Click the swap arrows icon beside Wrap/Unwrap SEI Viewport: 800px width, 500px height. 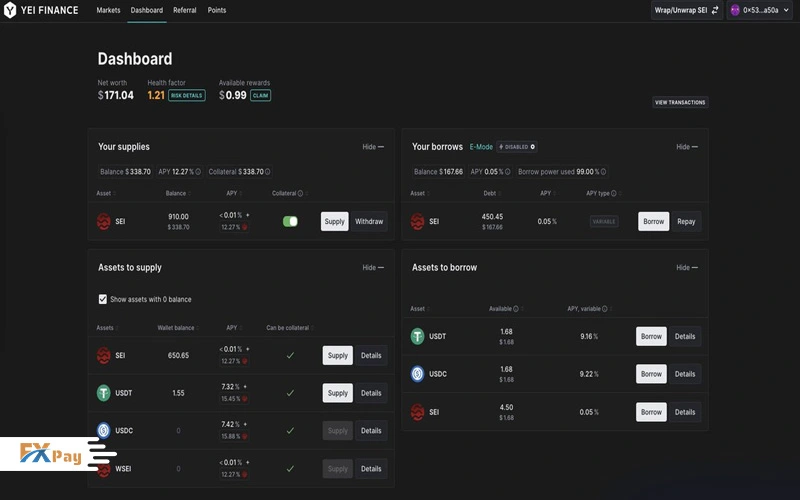(714, 10)
